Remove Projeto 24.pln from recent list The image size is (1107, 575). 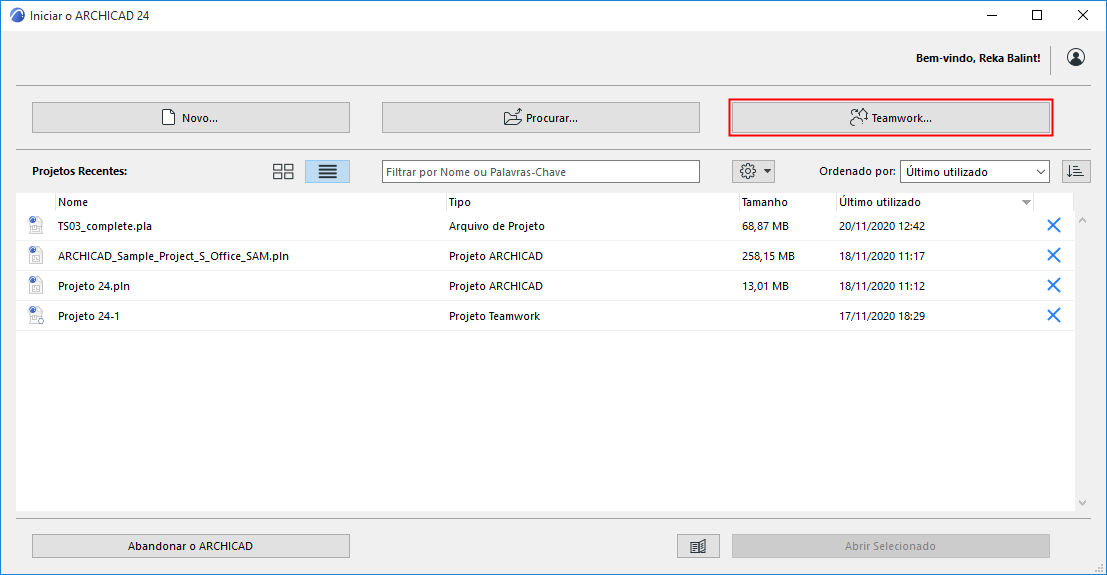pyautogui.click(x=1053, y=285)
